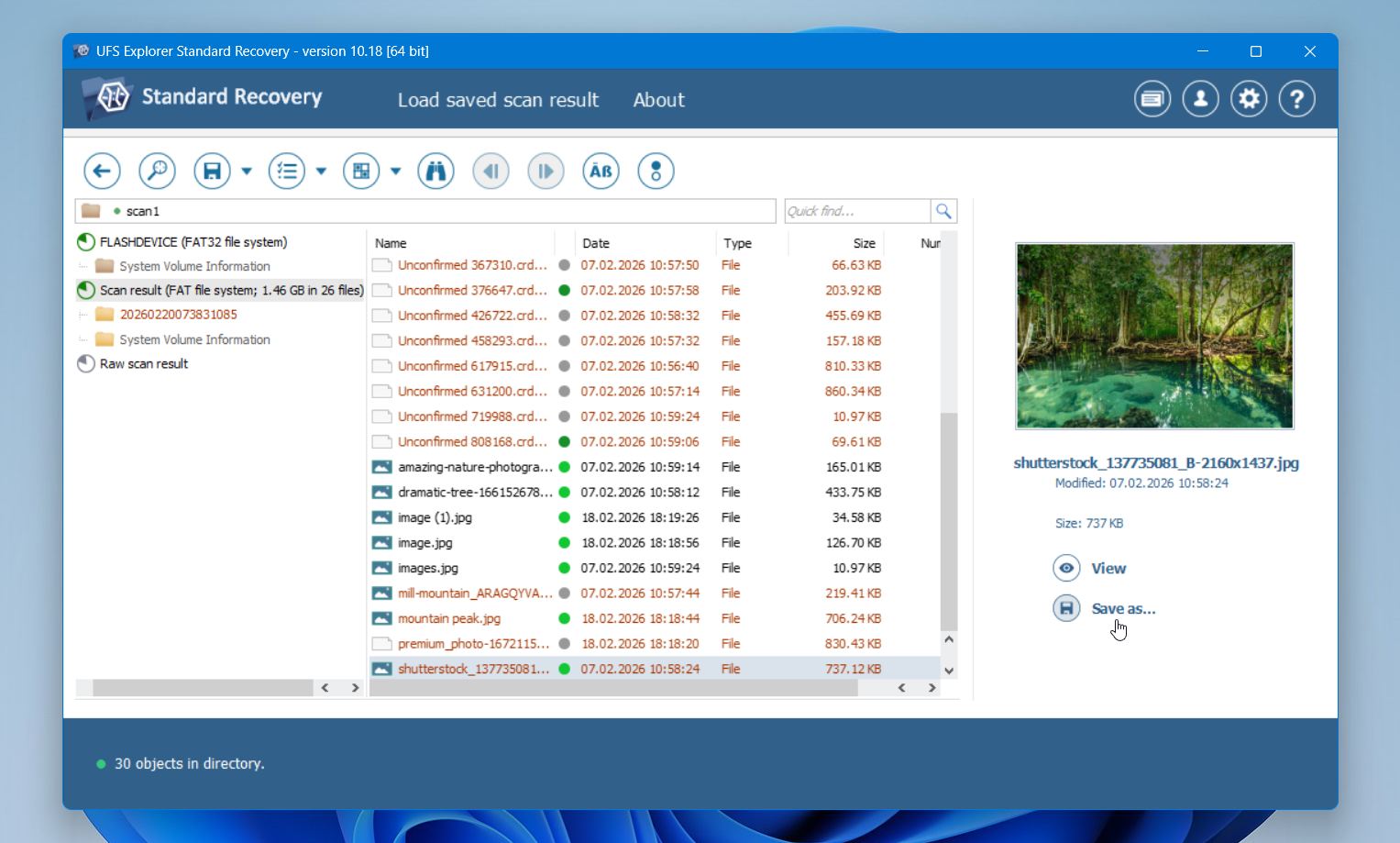Viewport: 1400px width, 843px height.
Task: Click size cell 860.34 KB
Action: coord(853,392)
